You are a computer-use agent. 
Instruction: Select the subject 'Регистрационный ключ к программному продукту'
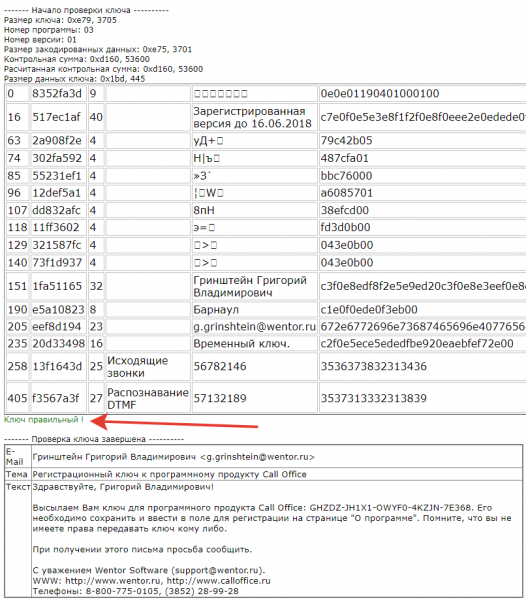coord(147,474)
